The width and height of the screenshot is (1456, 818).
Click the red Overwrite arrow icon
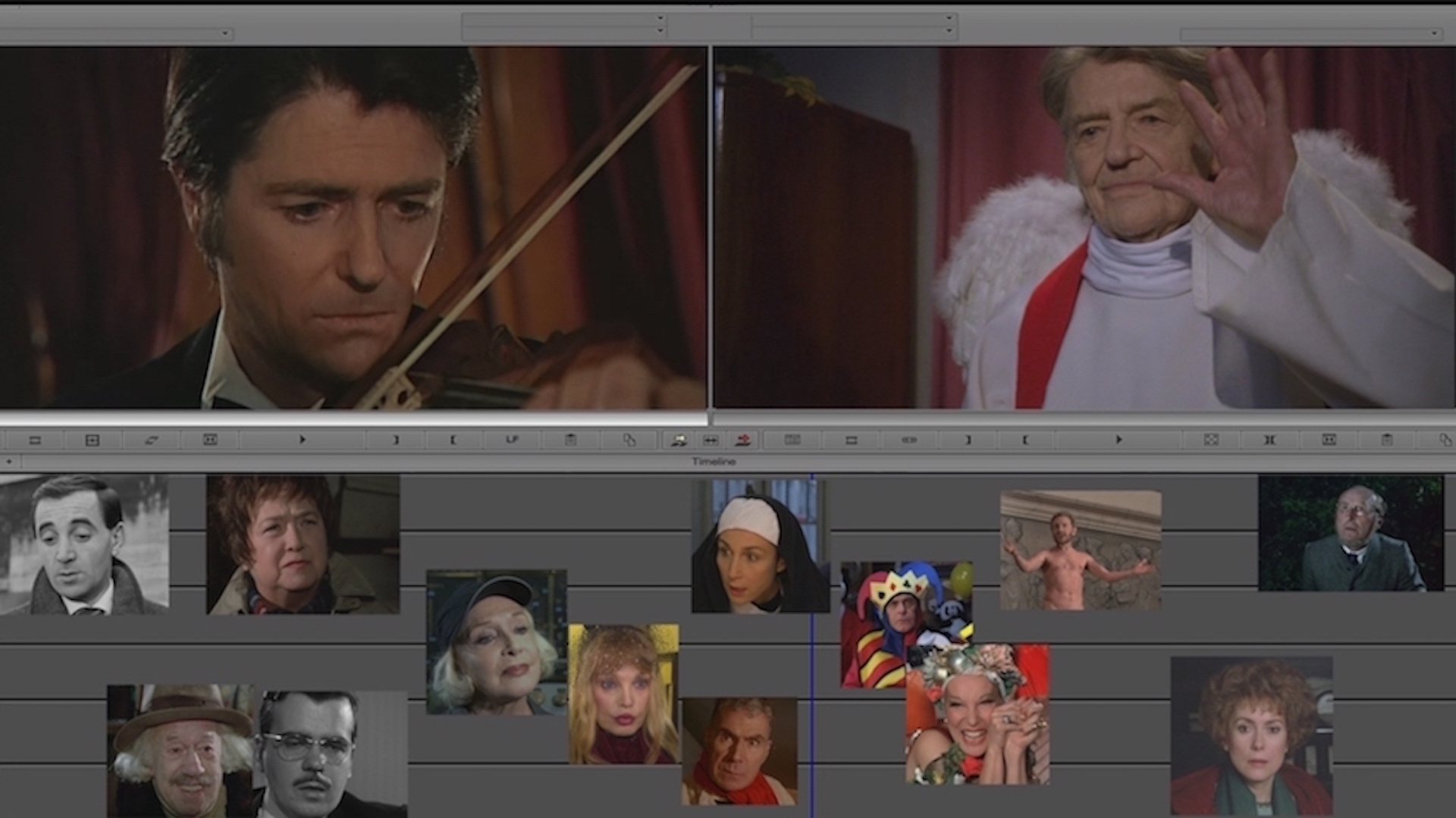(742, 440)
